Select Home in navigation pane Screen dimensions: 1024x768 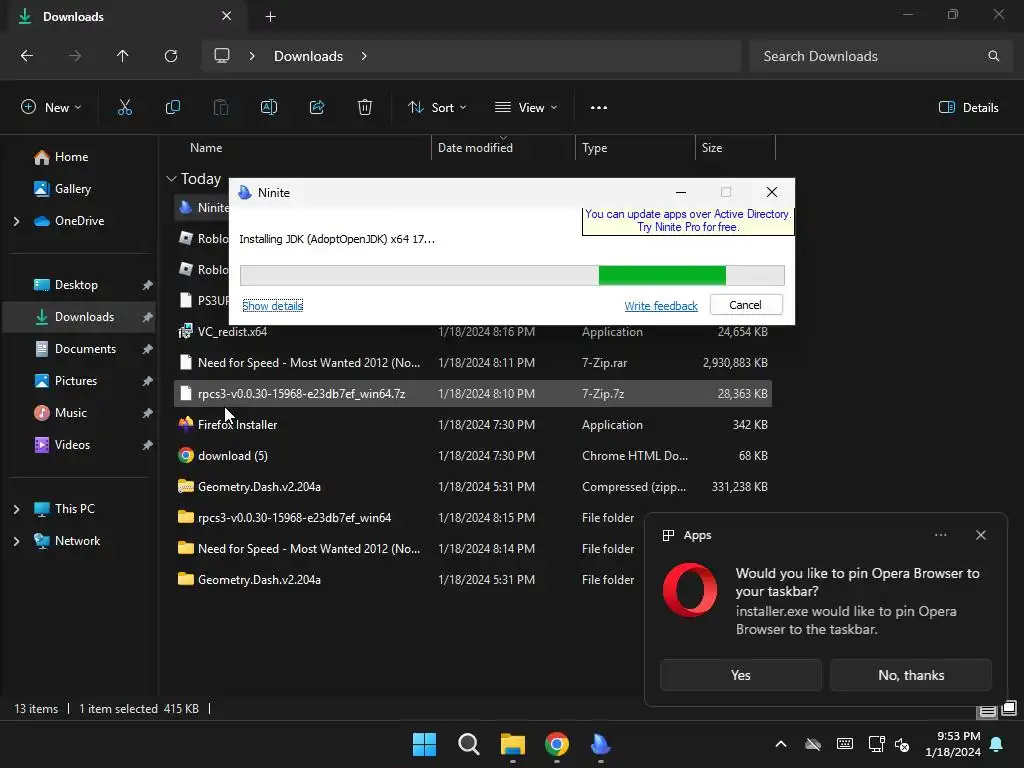[71, 157]
